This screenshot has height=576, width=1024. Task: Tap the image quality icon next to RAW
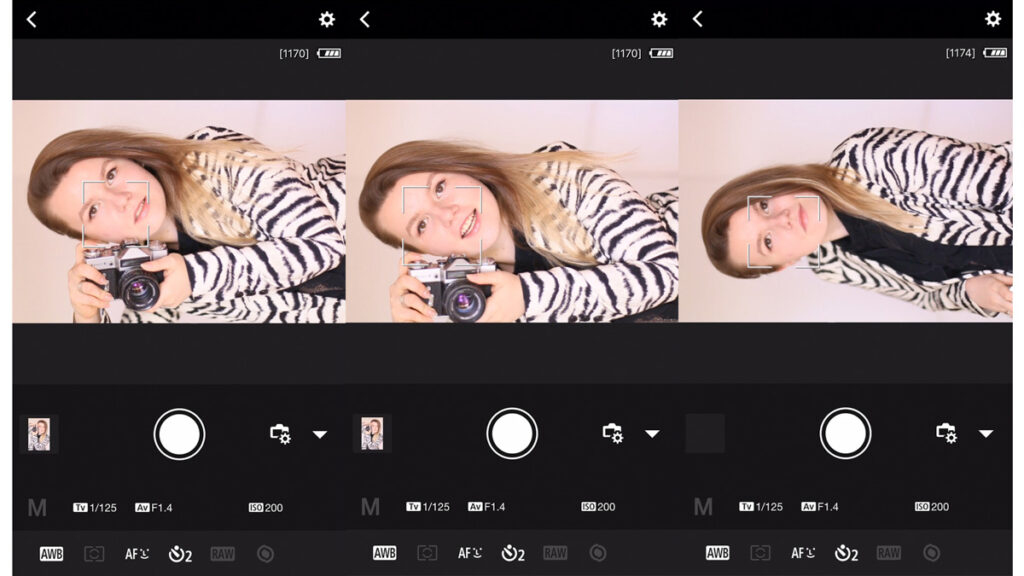tap(265, 552)
